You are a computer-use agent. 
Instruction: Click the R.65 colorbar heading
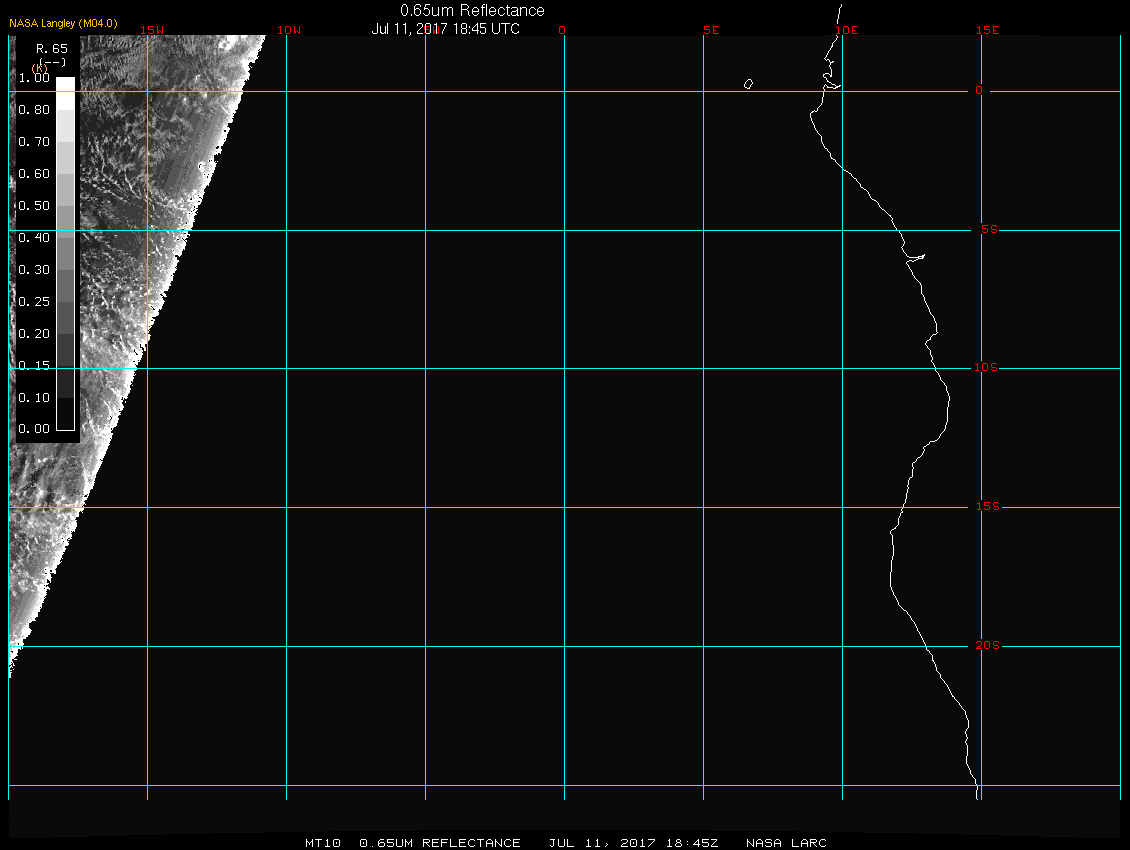coord(50,47)
